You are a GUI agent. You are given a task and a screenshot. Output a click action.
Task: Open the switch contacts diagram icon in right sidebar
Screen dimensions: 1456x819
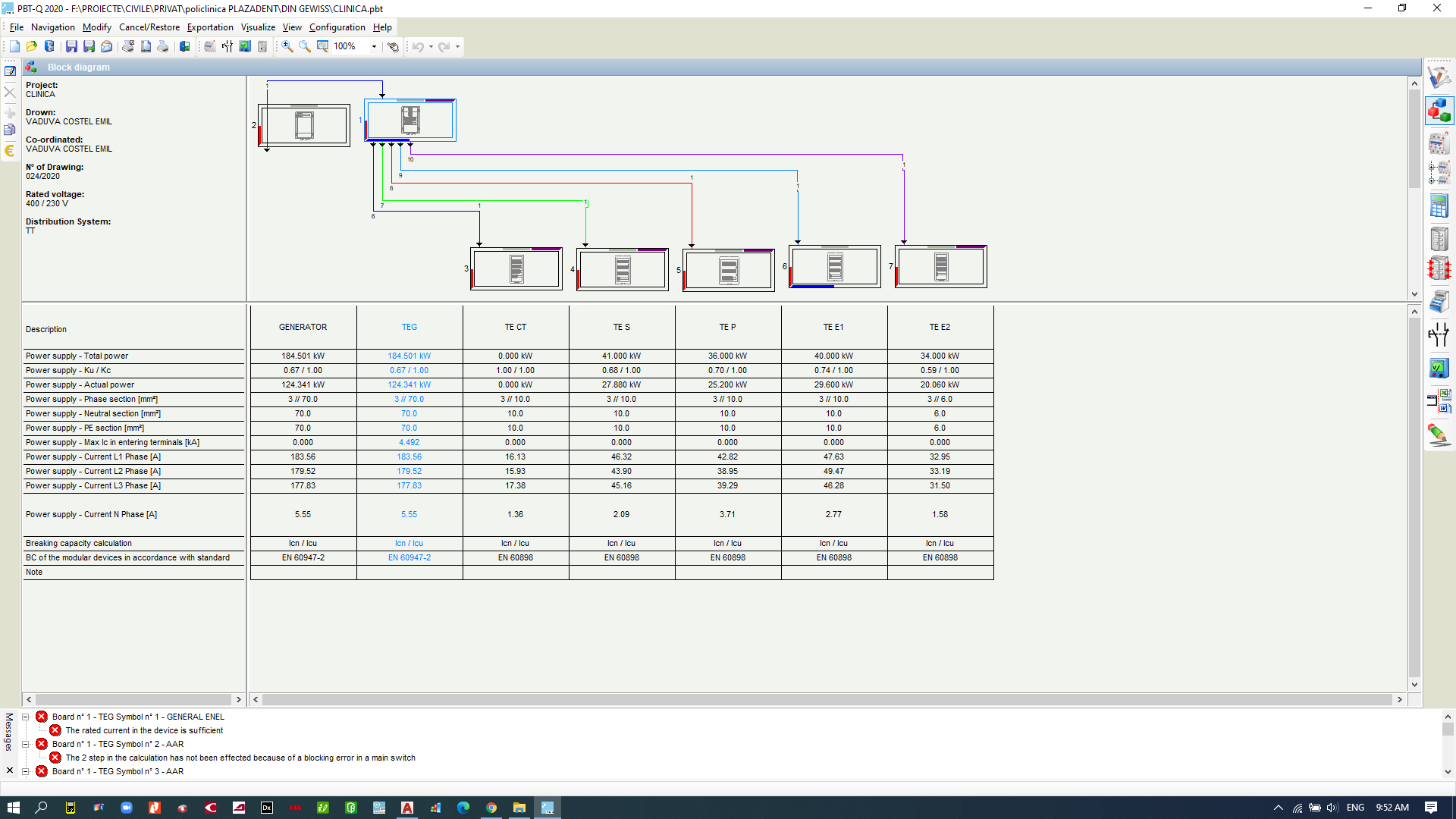[x=1439, y=334]
